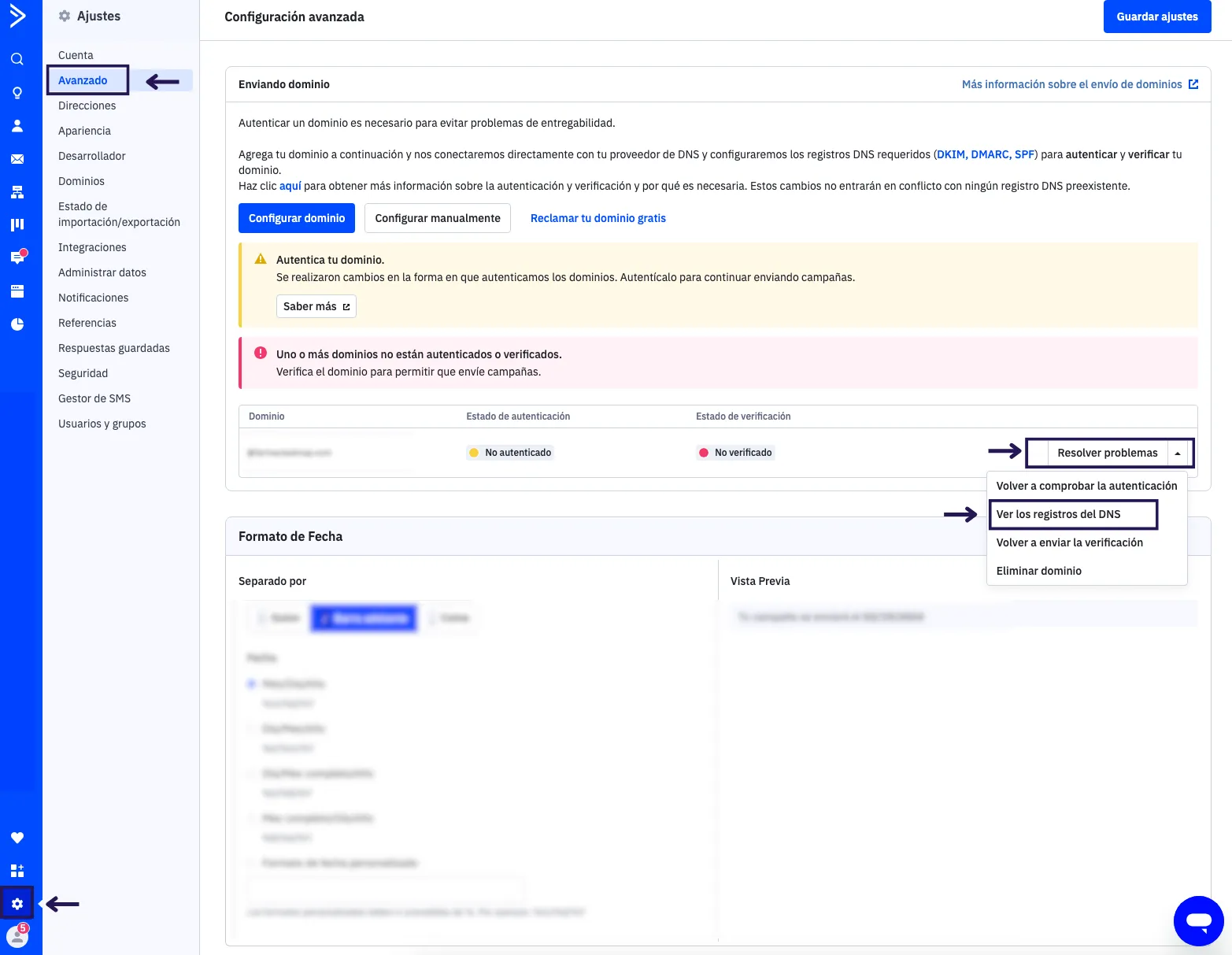Click Guardar ajustes button
The height and width of the screenshot is (955, 1232).
(1157, 17)
